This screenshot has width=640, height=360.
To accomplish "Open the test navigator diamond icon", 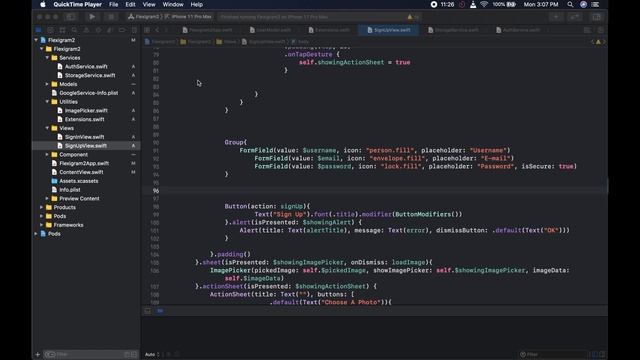I will [x=98, y=30].
